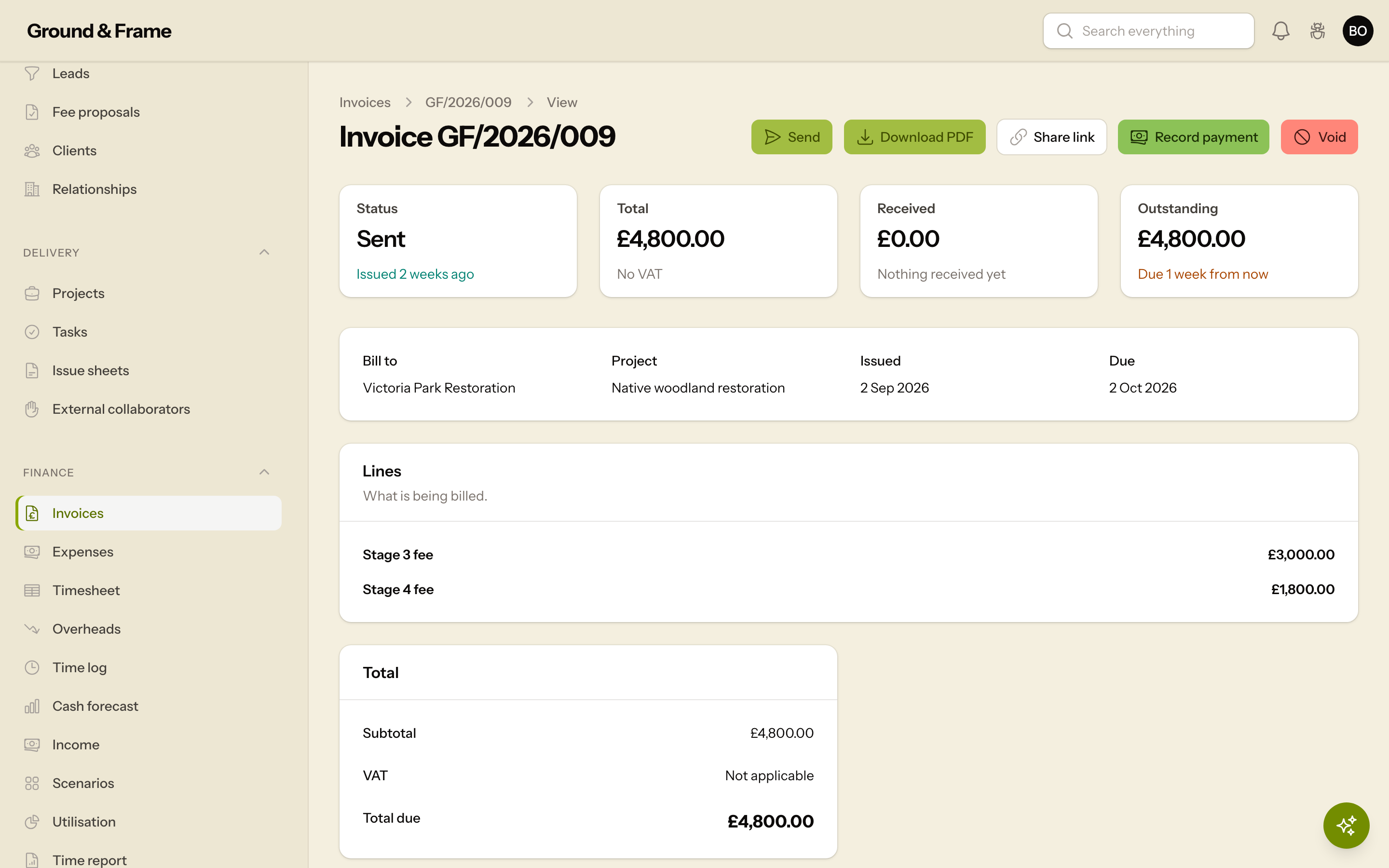Viewport: 1389px width, 868px height.
Task: Click the magnifier icon in search box
Action: pos(1065,31)
